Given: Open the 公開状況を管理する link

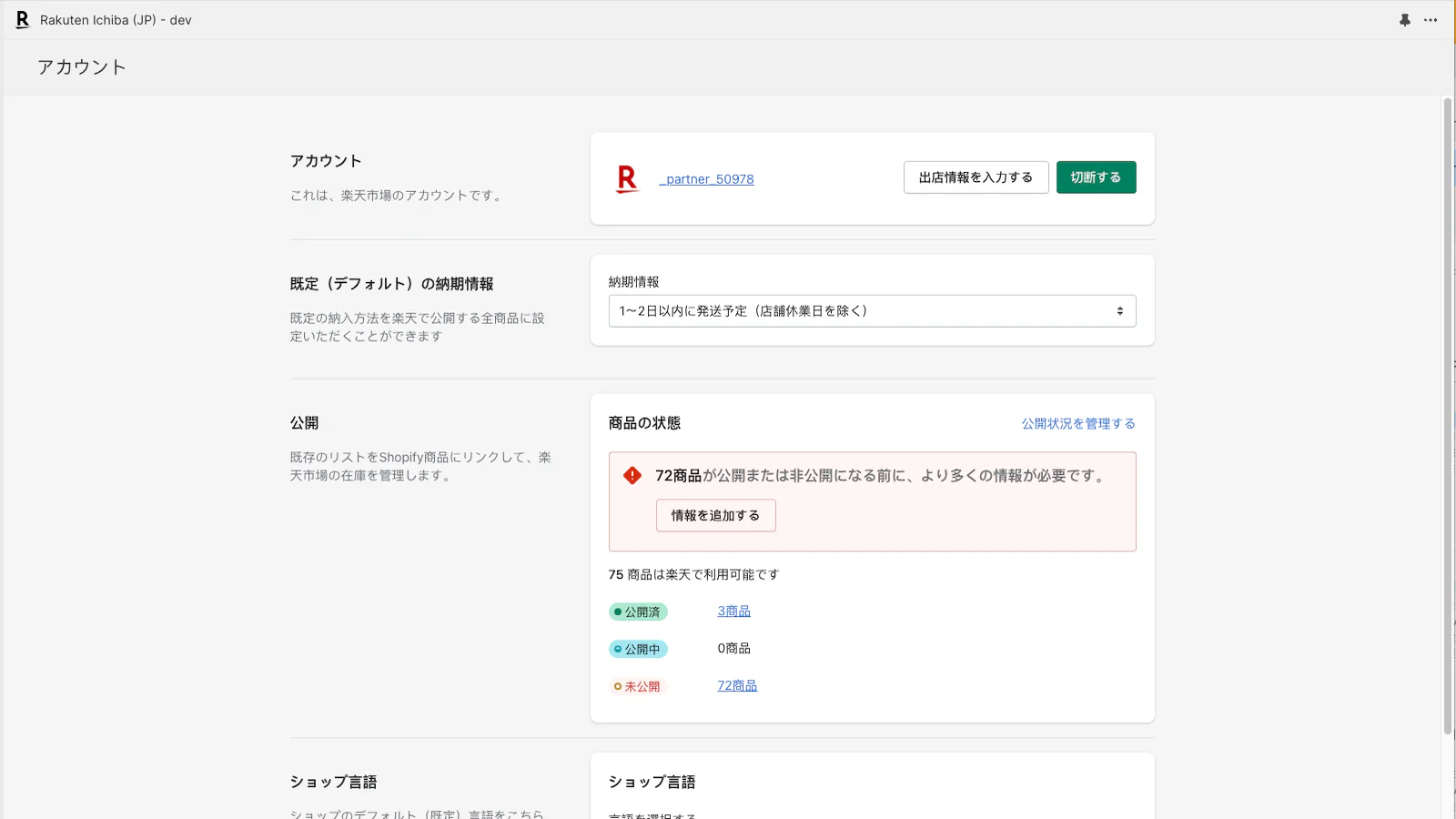Looking at the screenshot, I should click(x=1078, y=424).
